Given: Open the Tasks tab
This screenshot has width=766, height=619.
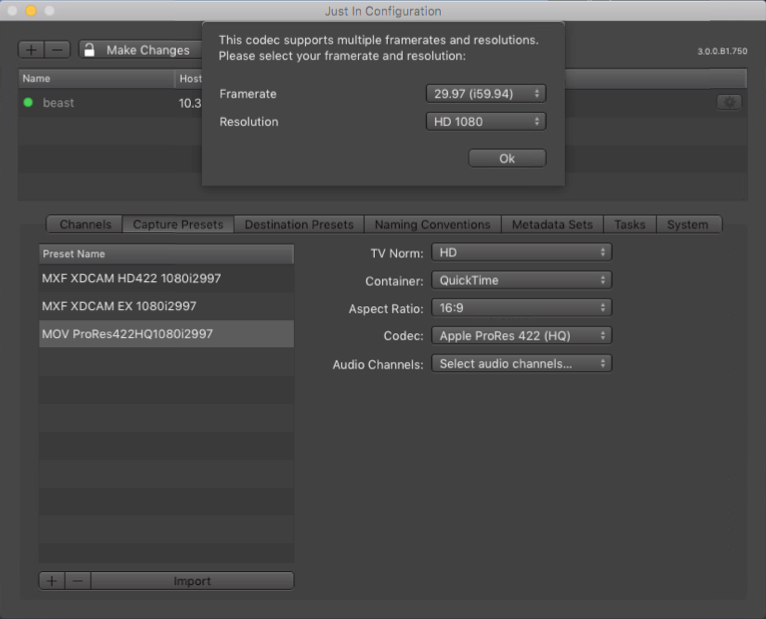Looking at the screenshot, I should 630,224.
